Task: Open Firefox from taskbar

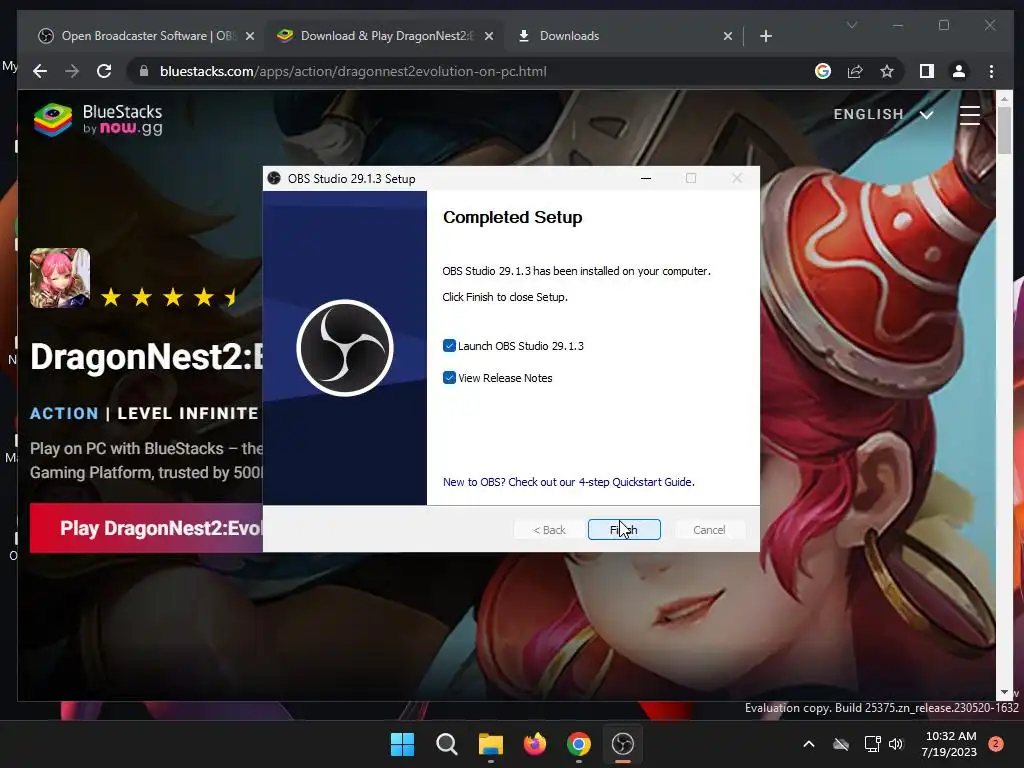Action: 535,744
